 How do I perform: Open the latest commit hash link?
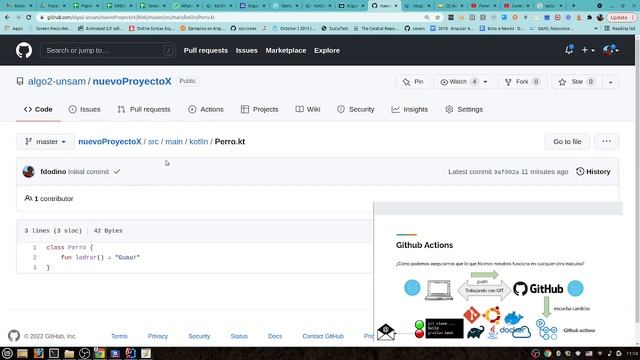[506, 172]
